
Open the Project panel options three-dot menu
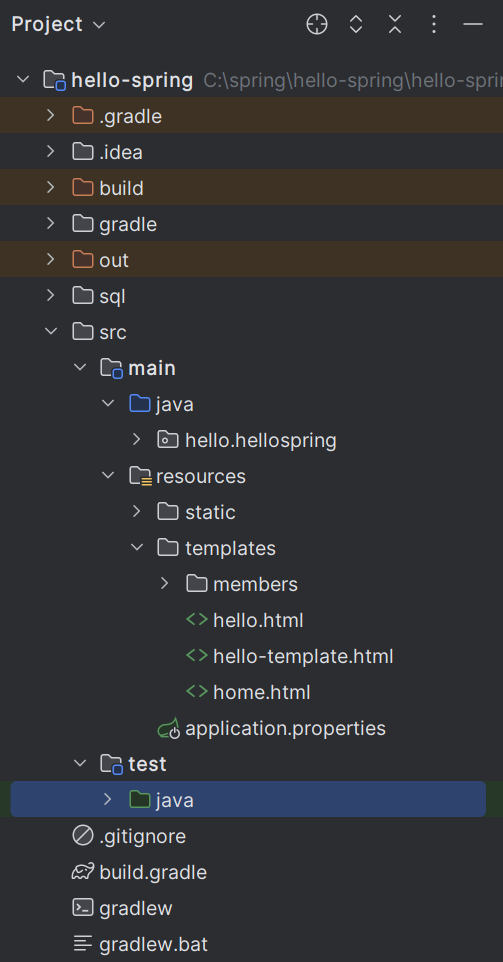click(434, 25)
